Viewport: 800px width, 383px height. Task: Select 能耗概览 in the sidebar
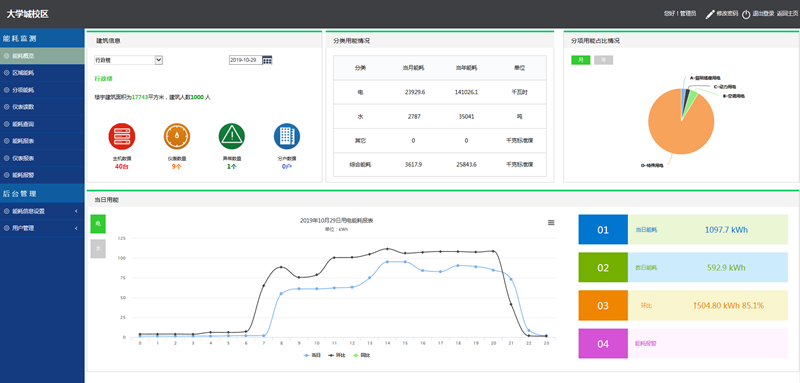click(42, 56)
